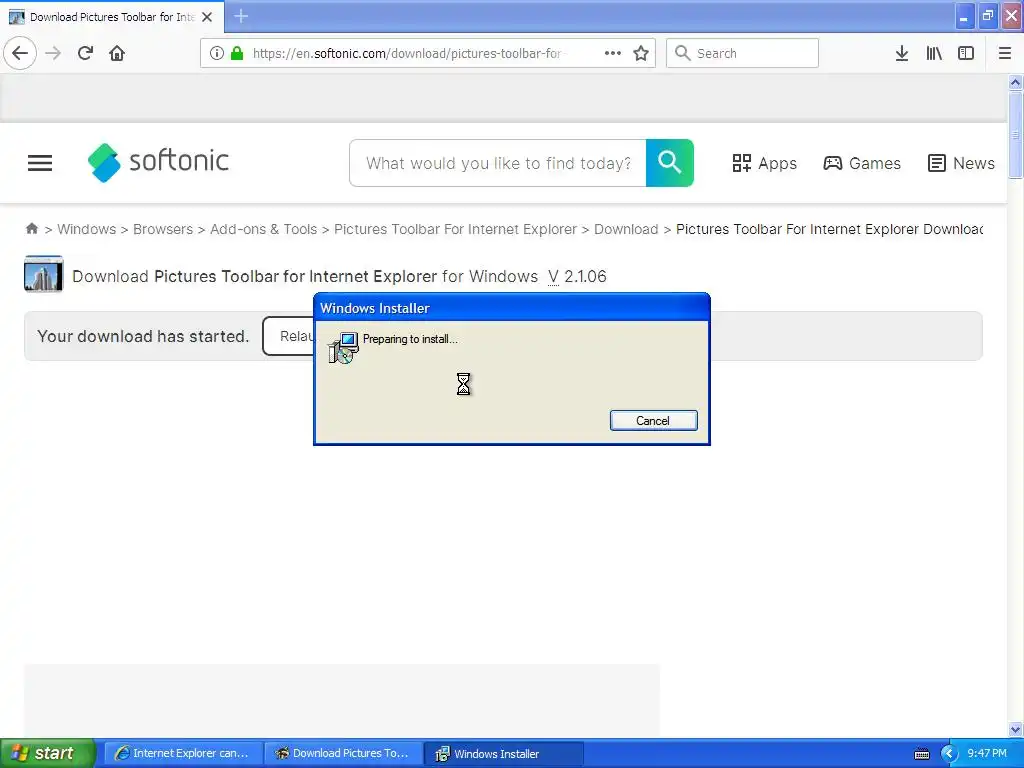Image resolution: width=1024 pixels, height=768 pixels.
Task: Open the Games section
Action: [861, 163]
